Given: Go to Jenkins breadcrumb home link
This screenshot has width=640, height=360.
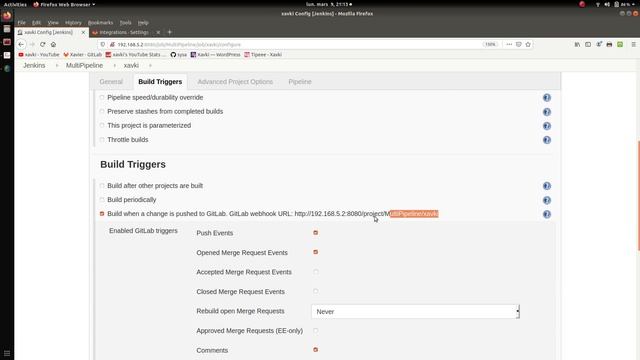Looking at the screenshot, I should click(x=34, y=65).
